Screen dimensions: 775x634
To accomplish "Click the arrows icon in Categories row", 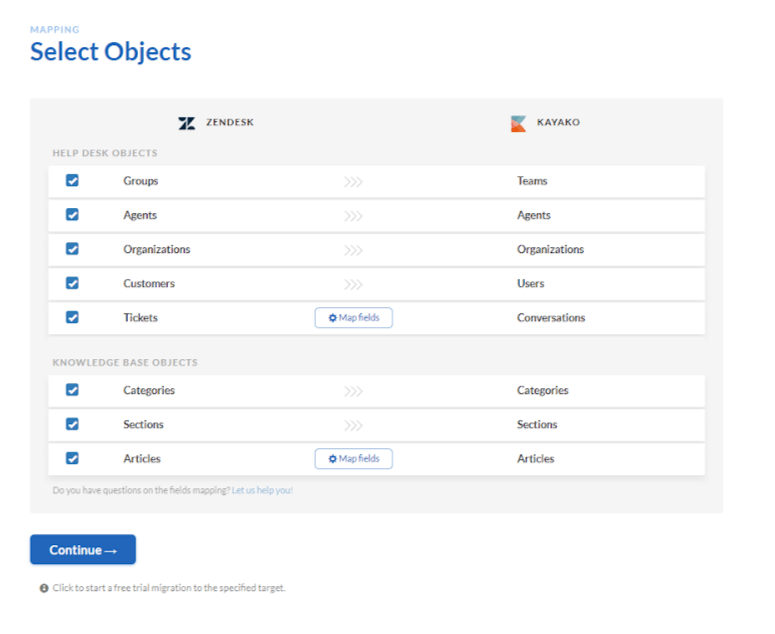I will [x=353, y=391].
